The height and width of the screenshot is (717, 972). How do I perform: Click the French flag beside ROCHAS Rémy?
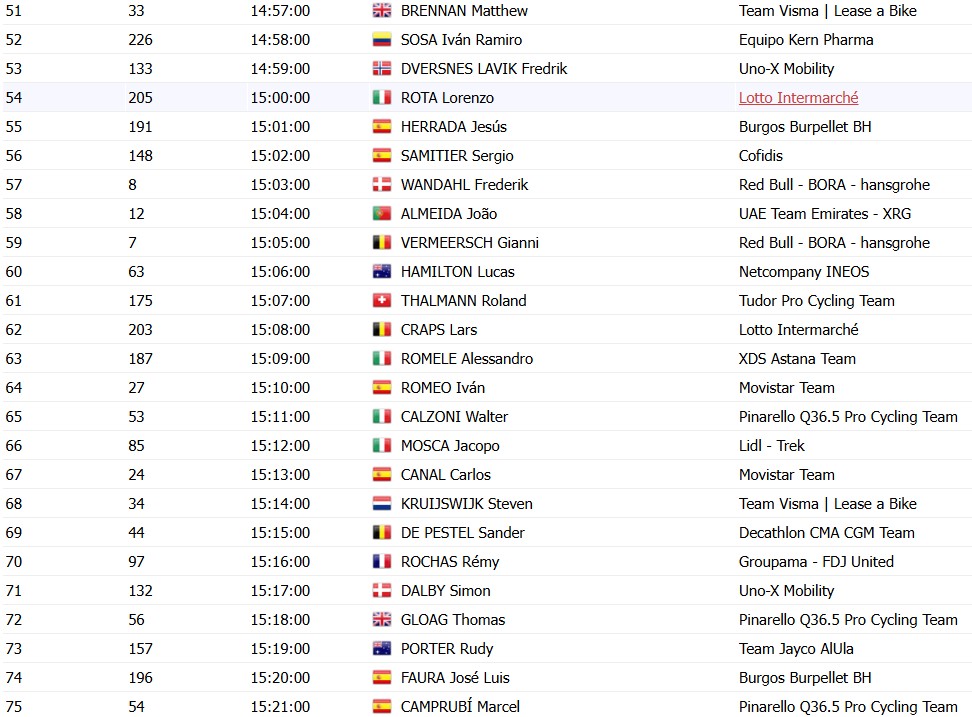click(x=382, y=561)
